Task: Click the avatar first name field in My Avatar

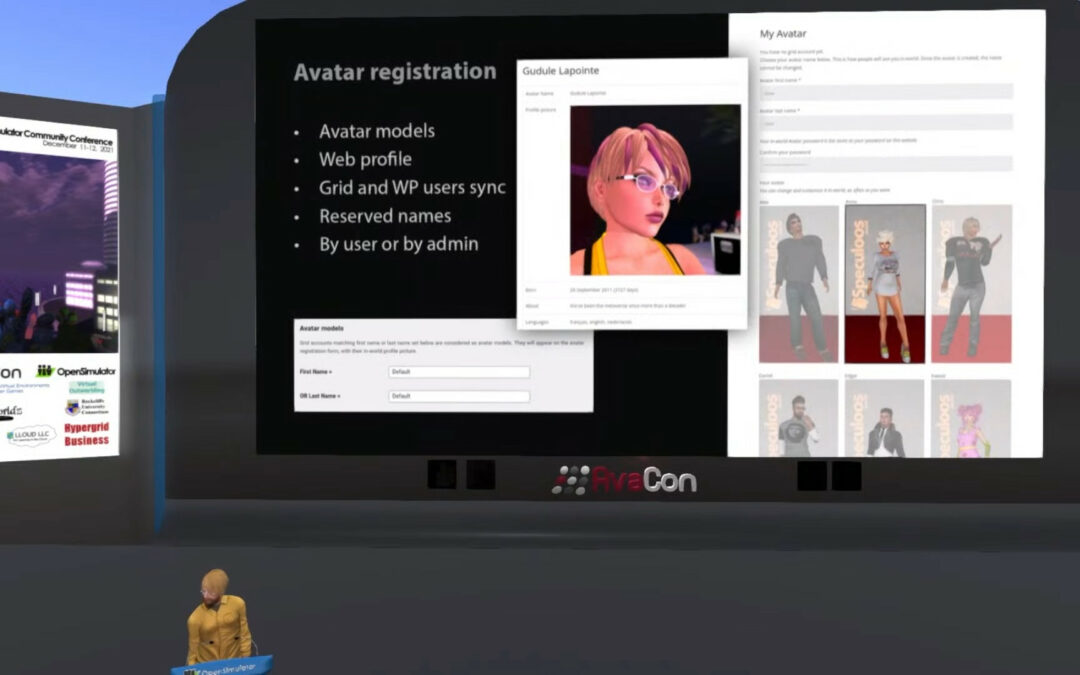Action: (886, 92)
